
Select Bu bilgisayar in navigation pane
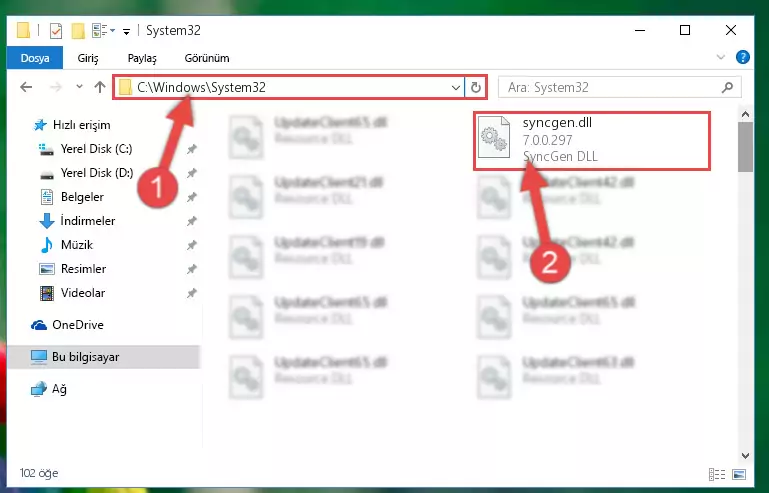point(103,357)
